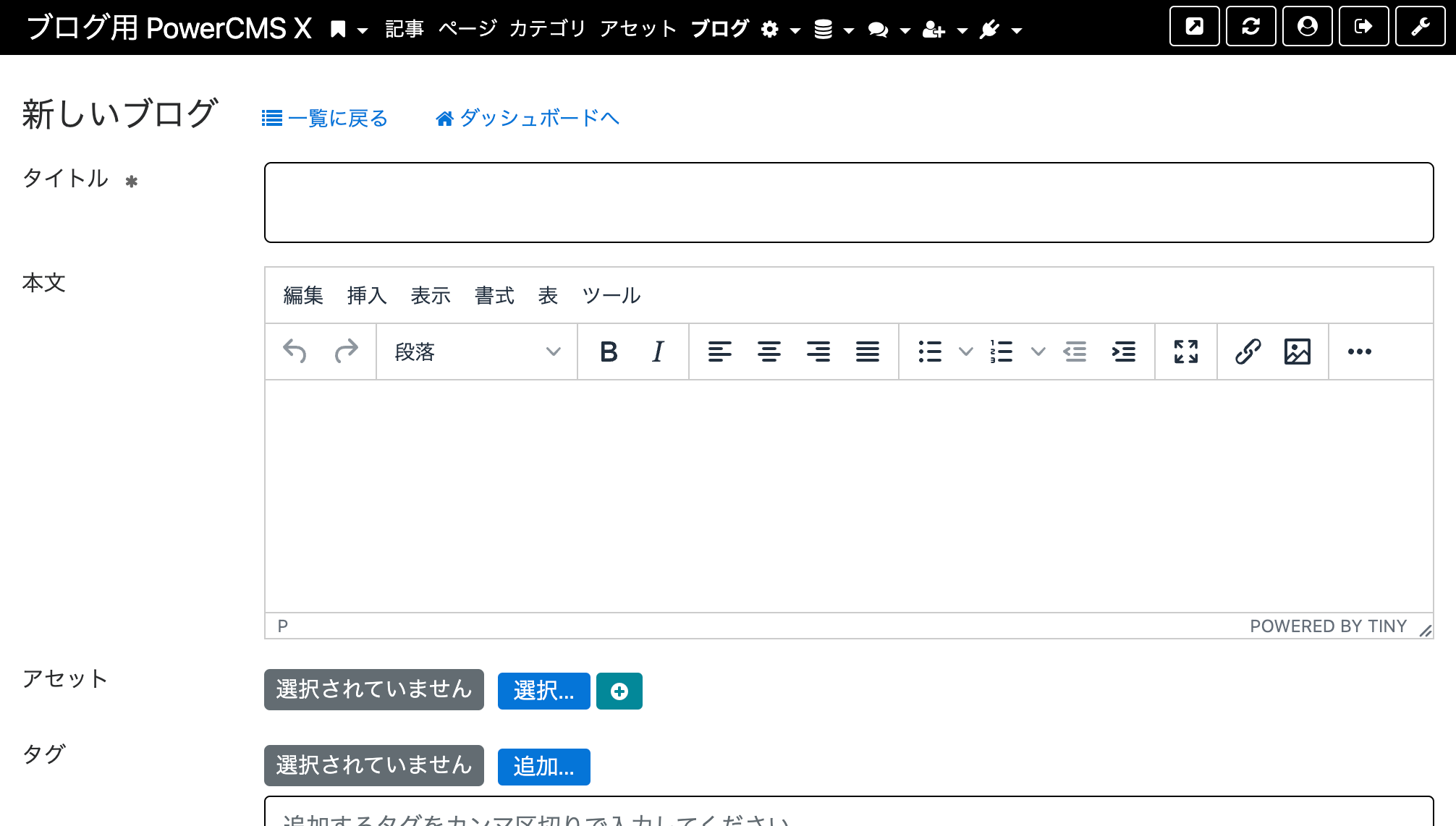1456x826 pixels.
Task: Open the 段落 block format dropdown
Action: pyautogui.click(x=477, y=352)
